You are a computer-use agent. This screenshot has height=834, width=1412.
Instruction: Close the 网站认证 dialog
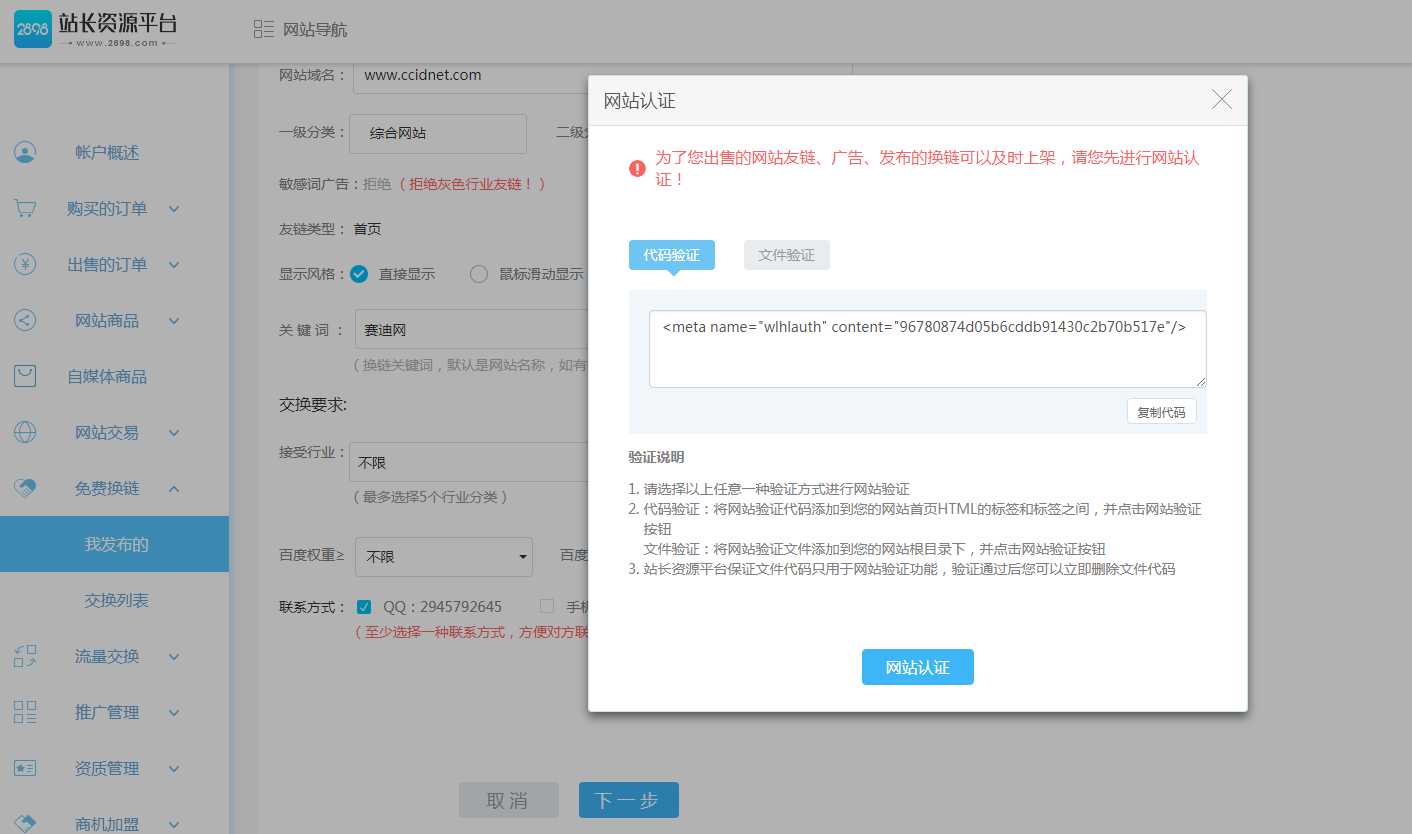(x=1221, y=100)
